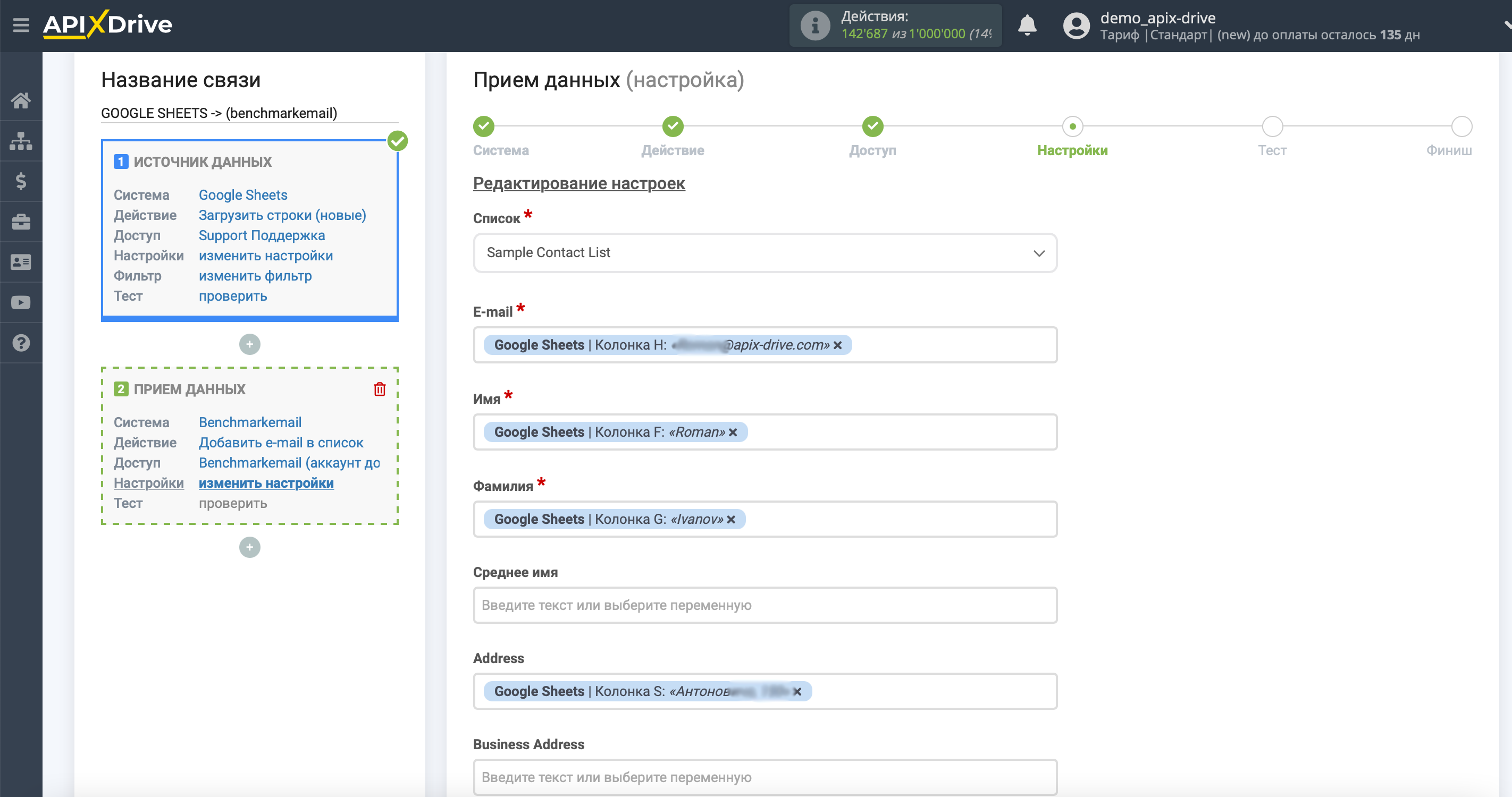The height and width of the screenshot is (797, 1512).
Task: Open the Google Sheets system link
Action: (x=243, y=194)
